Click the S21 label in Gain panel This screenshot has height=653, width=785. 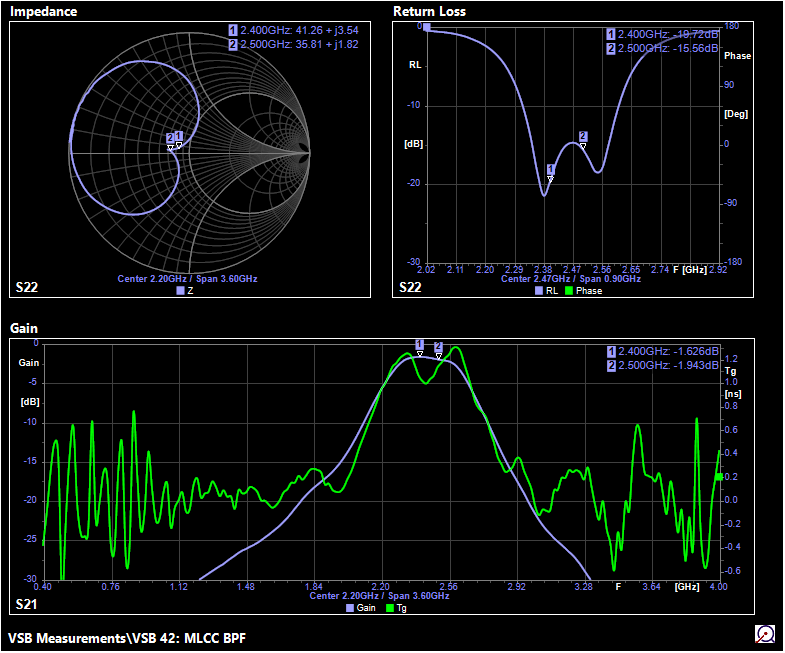point(27,605)
